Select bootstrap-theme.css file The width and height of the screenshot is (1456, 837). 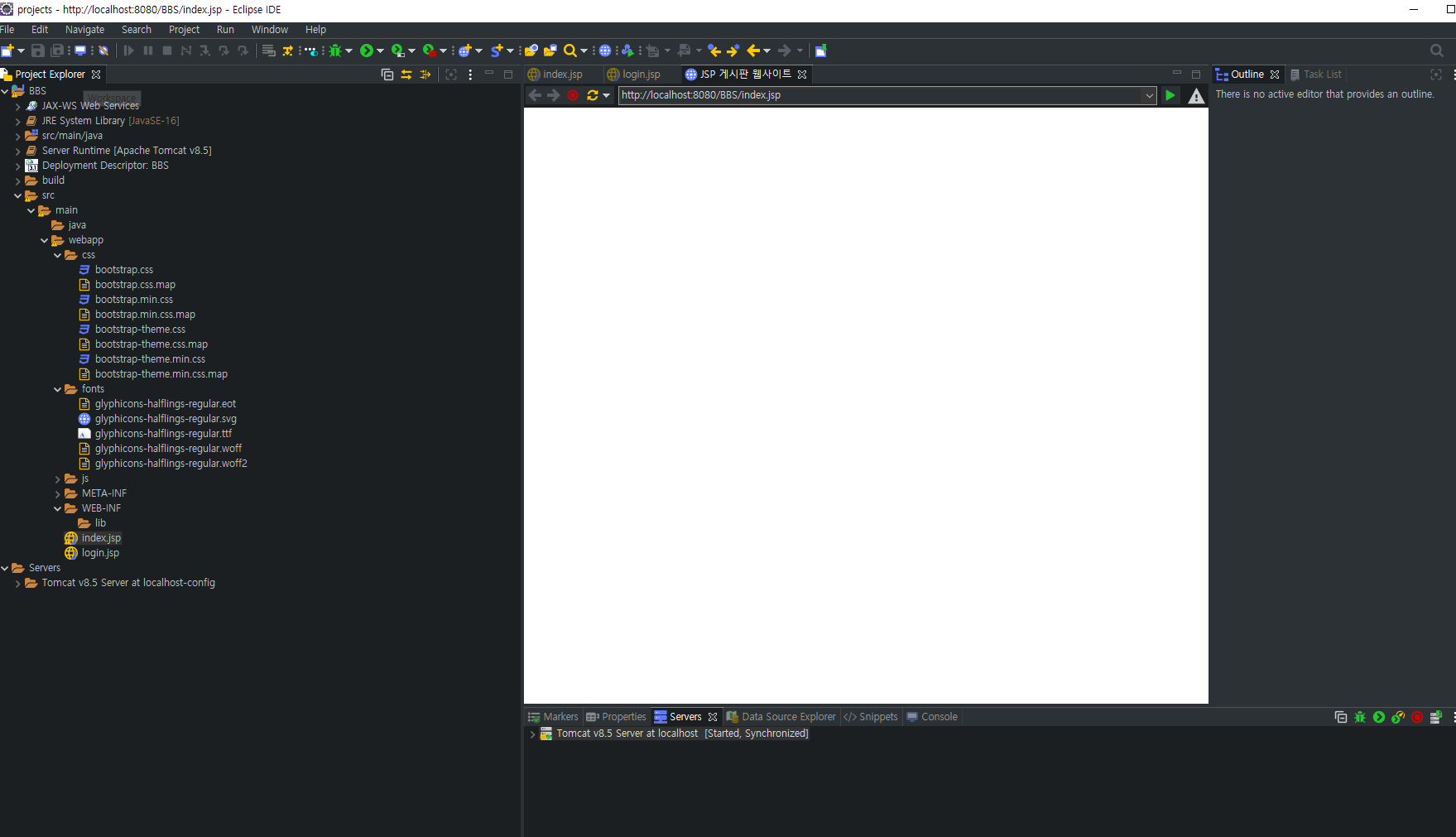point(140,330)
